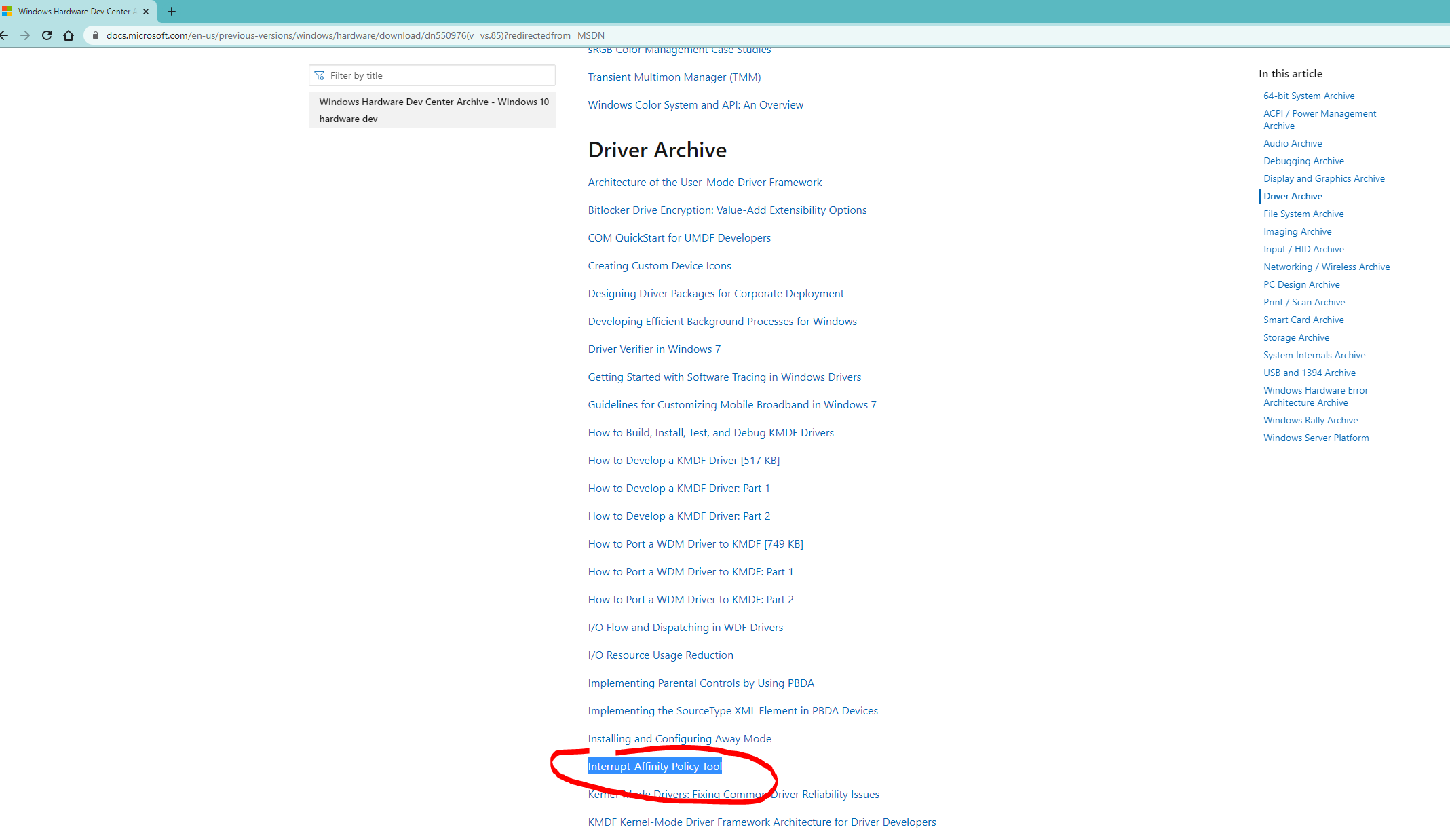Image resolution: width=1450 pixels, height=840 pixels.
Task: Jump to PC Design Archive section
Action: tap(1301, 285)
